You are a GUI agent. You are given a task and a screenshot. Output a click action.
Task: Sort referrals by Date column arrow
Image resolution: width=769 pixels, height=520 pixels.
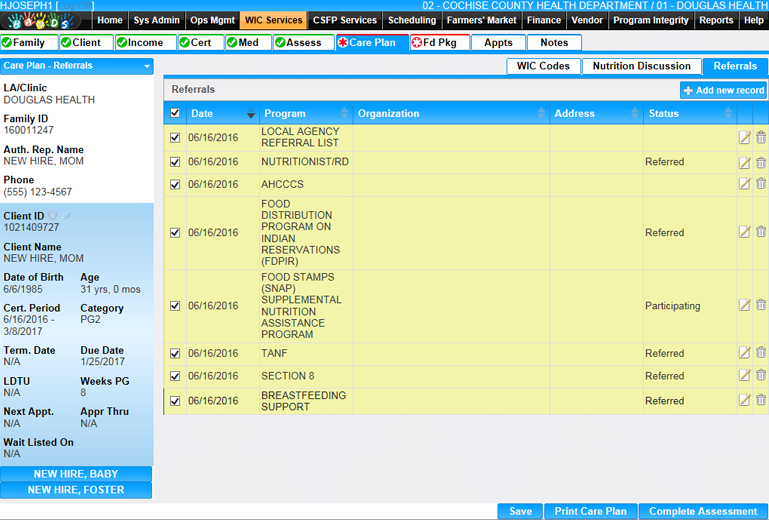[251, 114]
